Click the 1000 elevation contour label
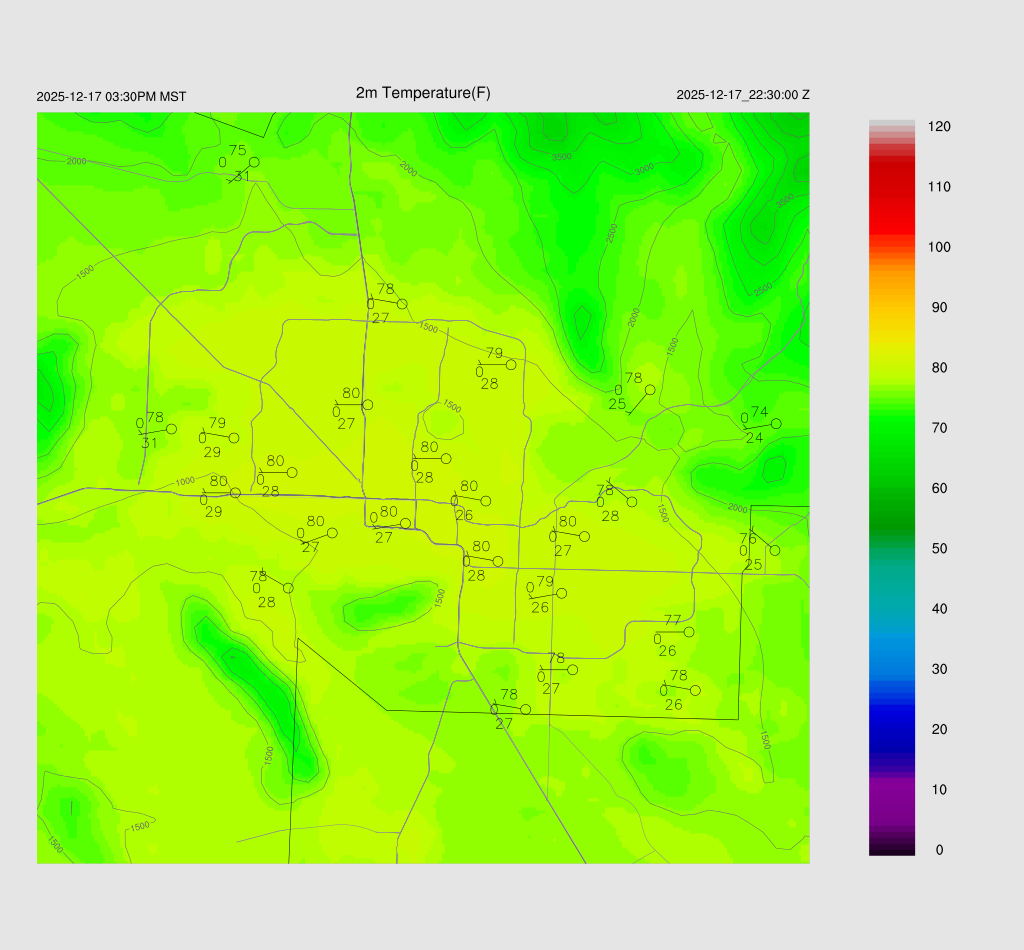1024x950 pixels. tap(185, 482)
